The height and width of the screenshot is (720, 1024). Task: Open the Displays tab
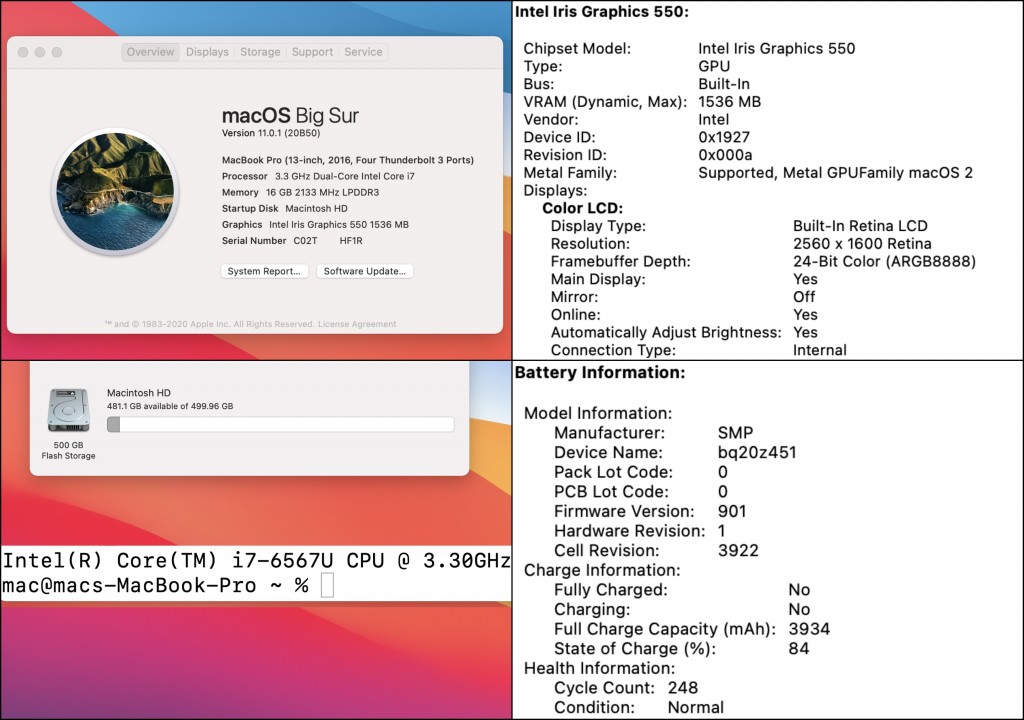[x=207, y=52]
